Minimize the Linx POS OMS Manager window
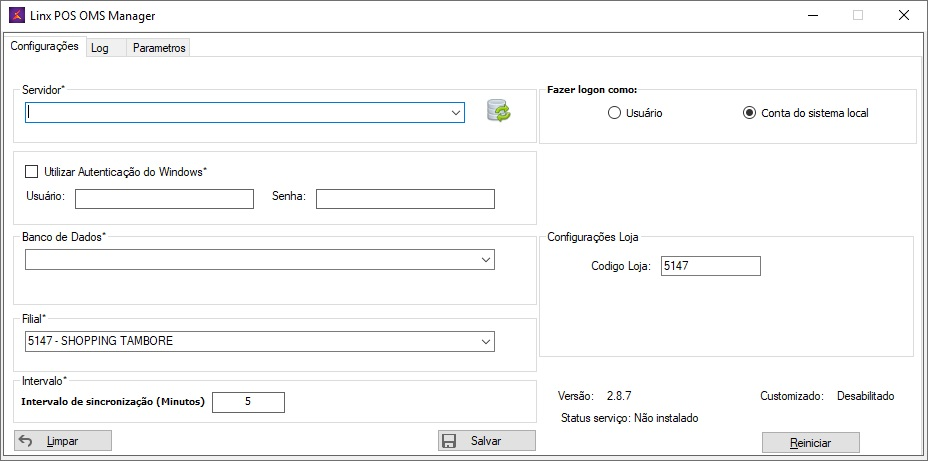The height and width of the screenshot is (461, 928). pos(811,16)
